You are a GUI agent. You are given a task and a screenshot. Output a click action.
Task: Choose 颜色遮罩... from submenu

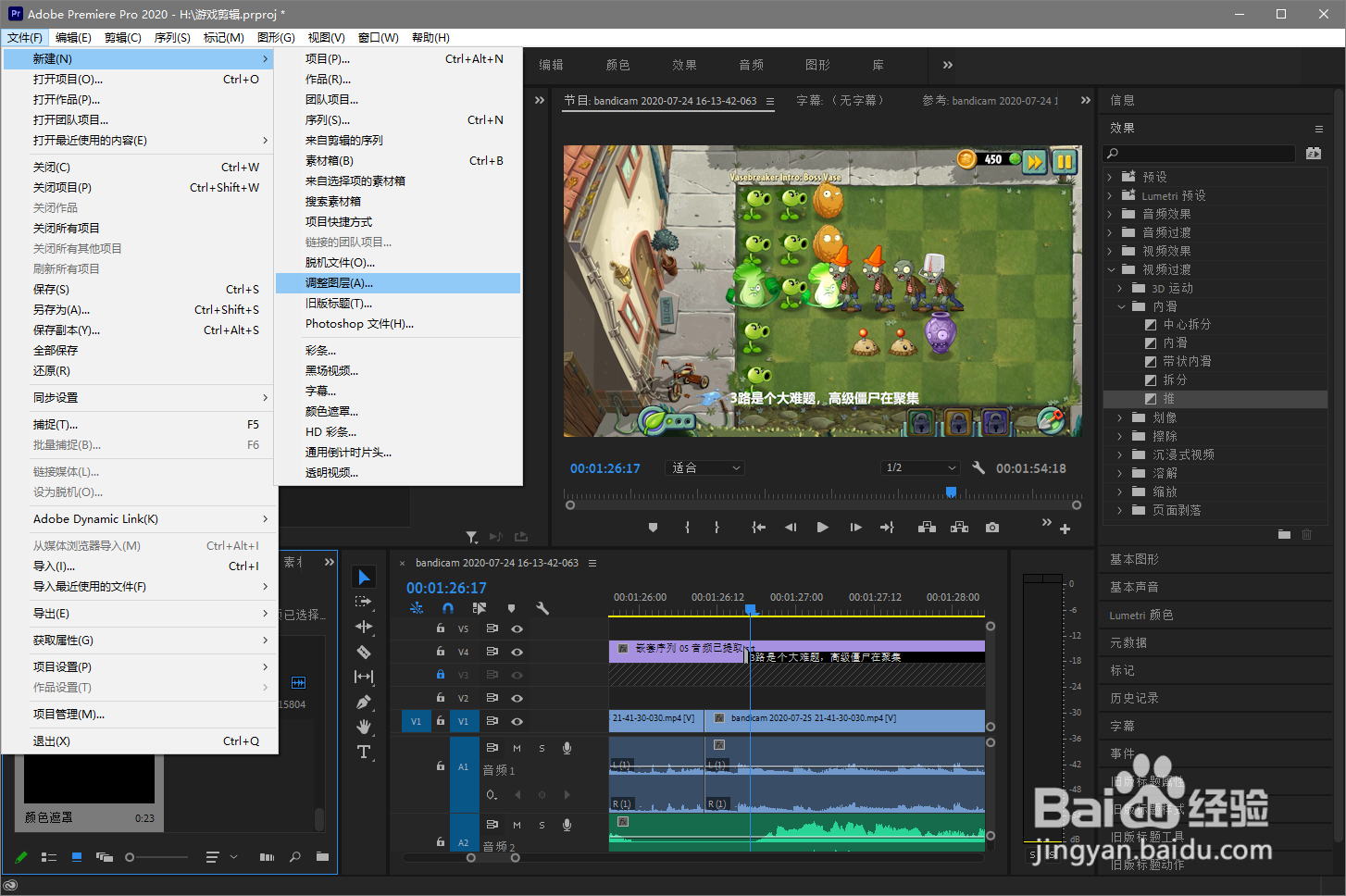(398, 412)
